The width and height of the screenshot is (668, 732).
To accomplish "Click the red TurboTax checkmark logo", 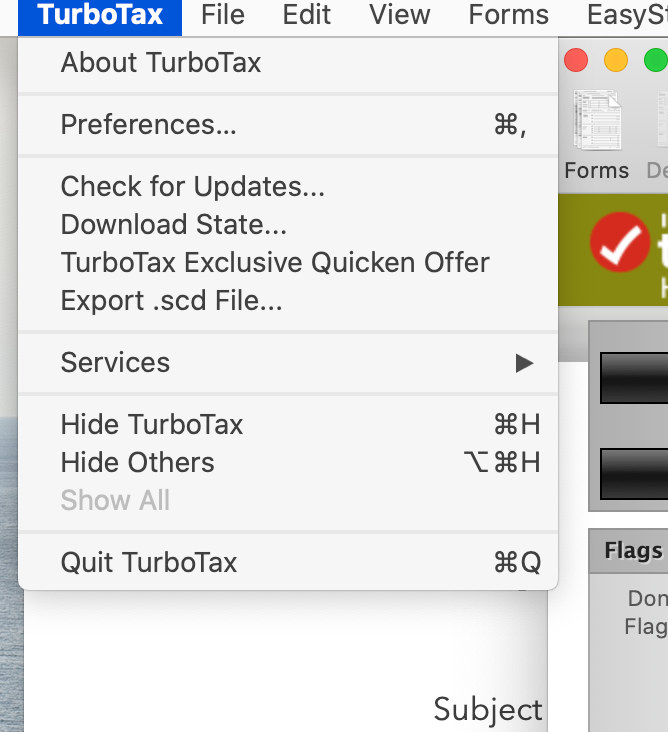I will (620, 242).
